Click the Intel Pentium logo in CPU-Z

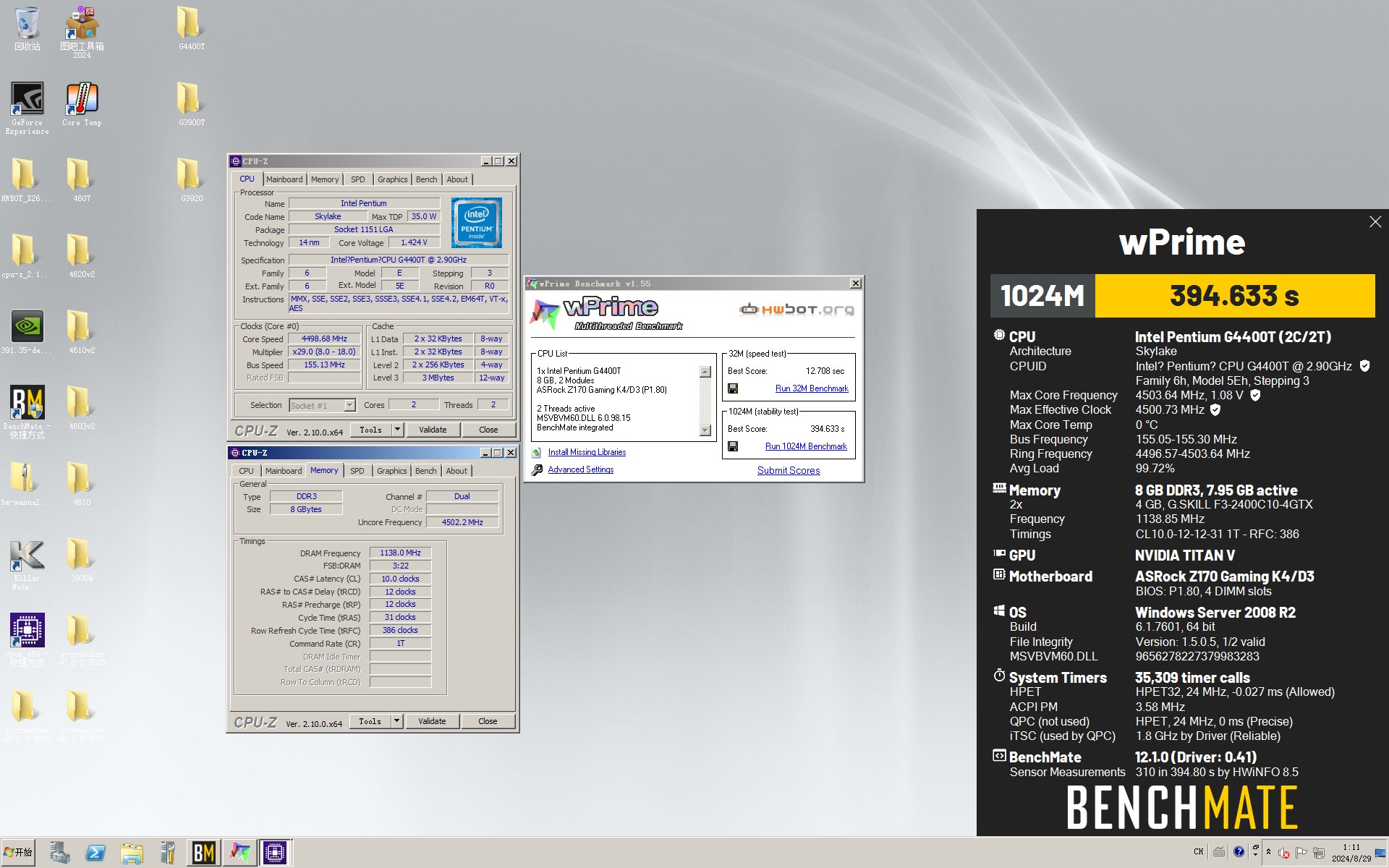tap(477, 223)
